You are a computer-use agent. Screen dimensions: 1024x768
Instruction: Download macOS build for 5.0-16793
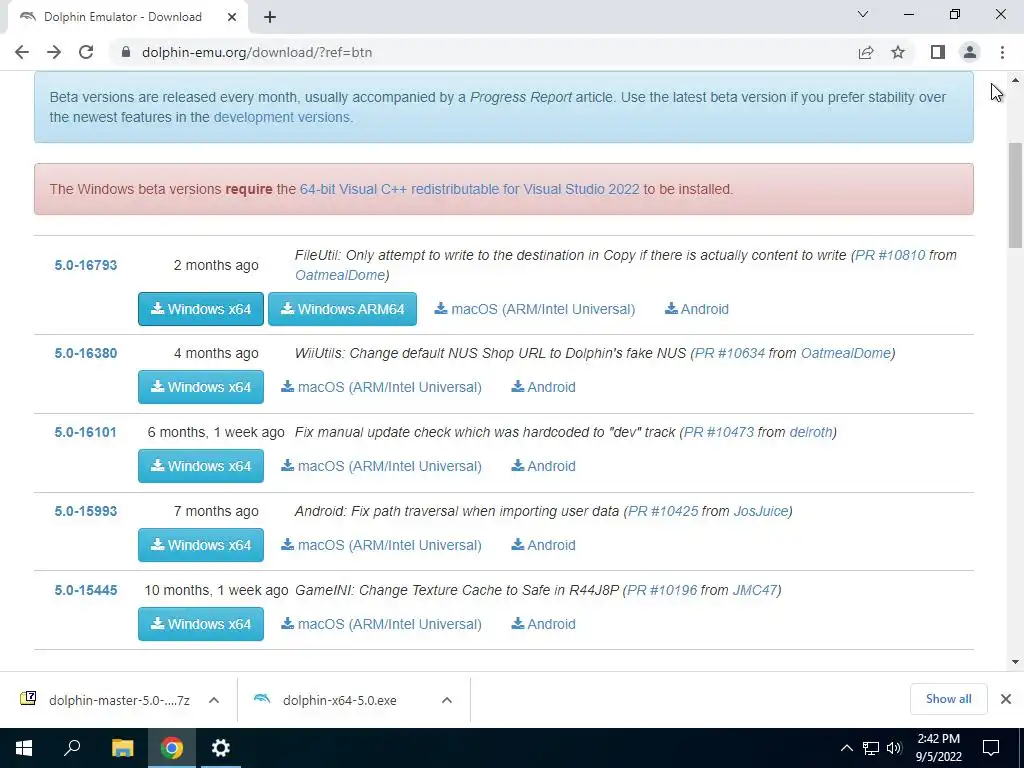pos(535,309)
